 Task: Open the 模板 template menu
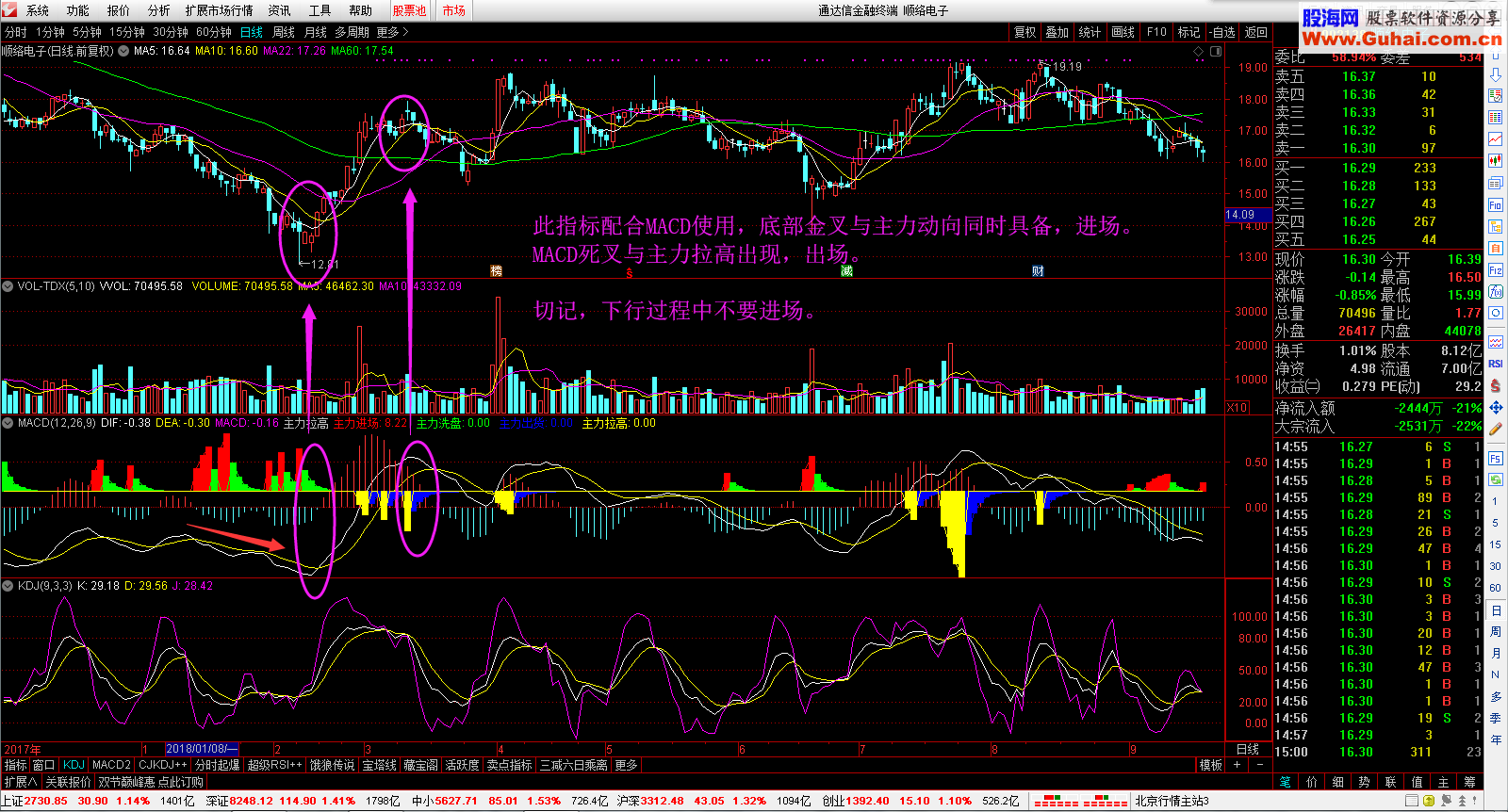pyautogui.click(x=1210, y=765)
